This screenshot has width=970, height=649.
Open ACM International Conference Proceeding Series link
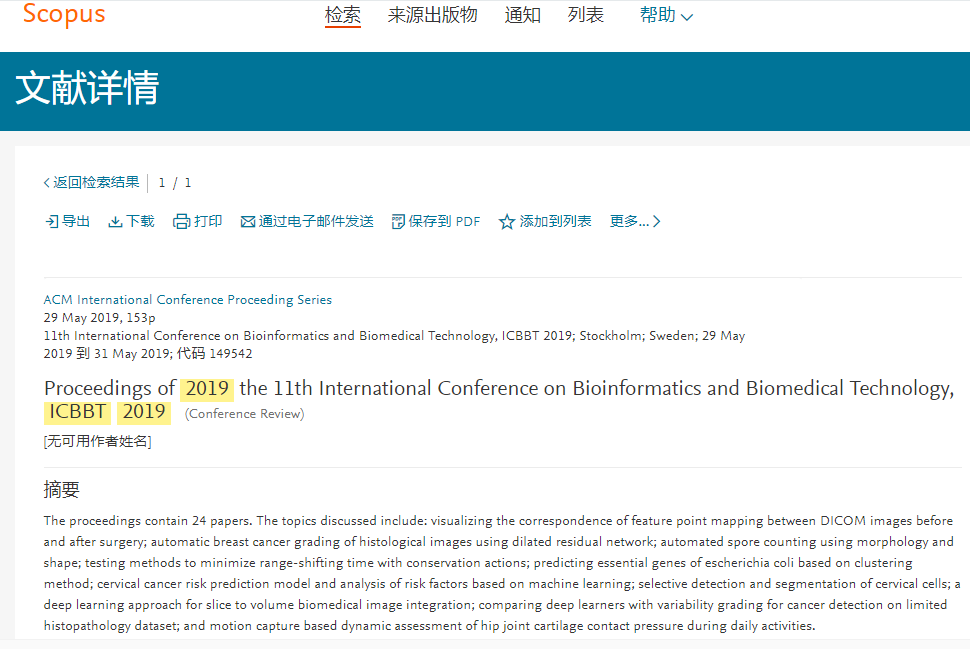tap(187, 299)
